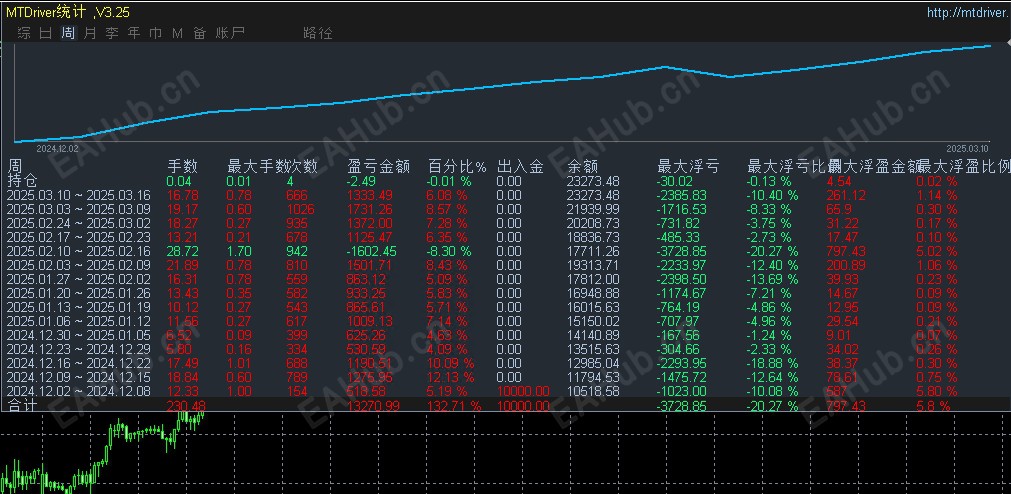Viewport: 1011px width, 494px height.
Task: Click the 最大浮盈比例 column header
Action: coord(965,167)
